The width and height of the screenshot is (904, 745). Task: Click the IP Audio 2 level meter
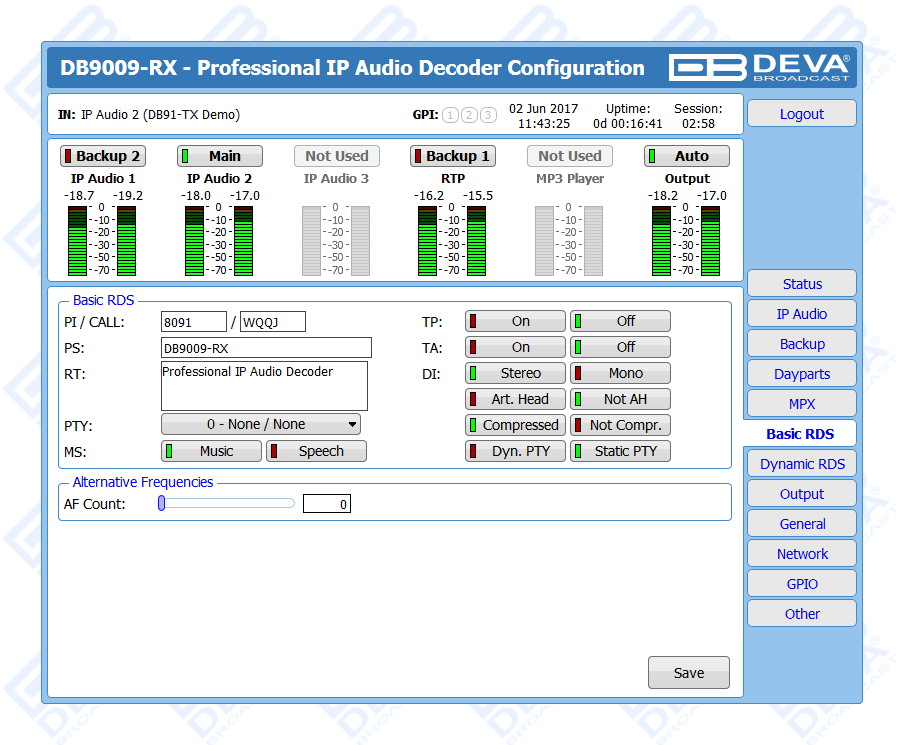point(219,240)
